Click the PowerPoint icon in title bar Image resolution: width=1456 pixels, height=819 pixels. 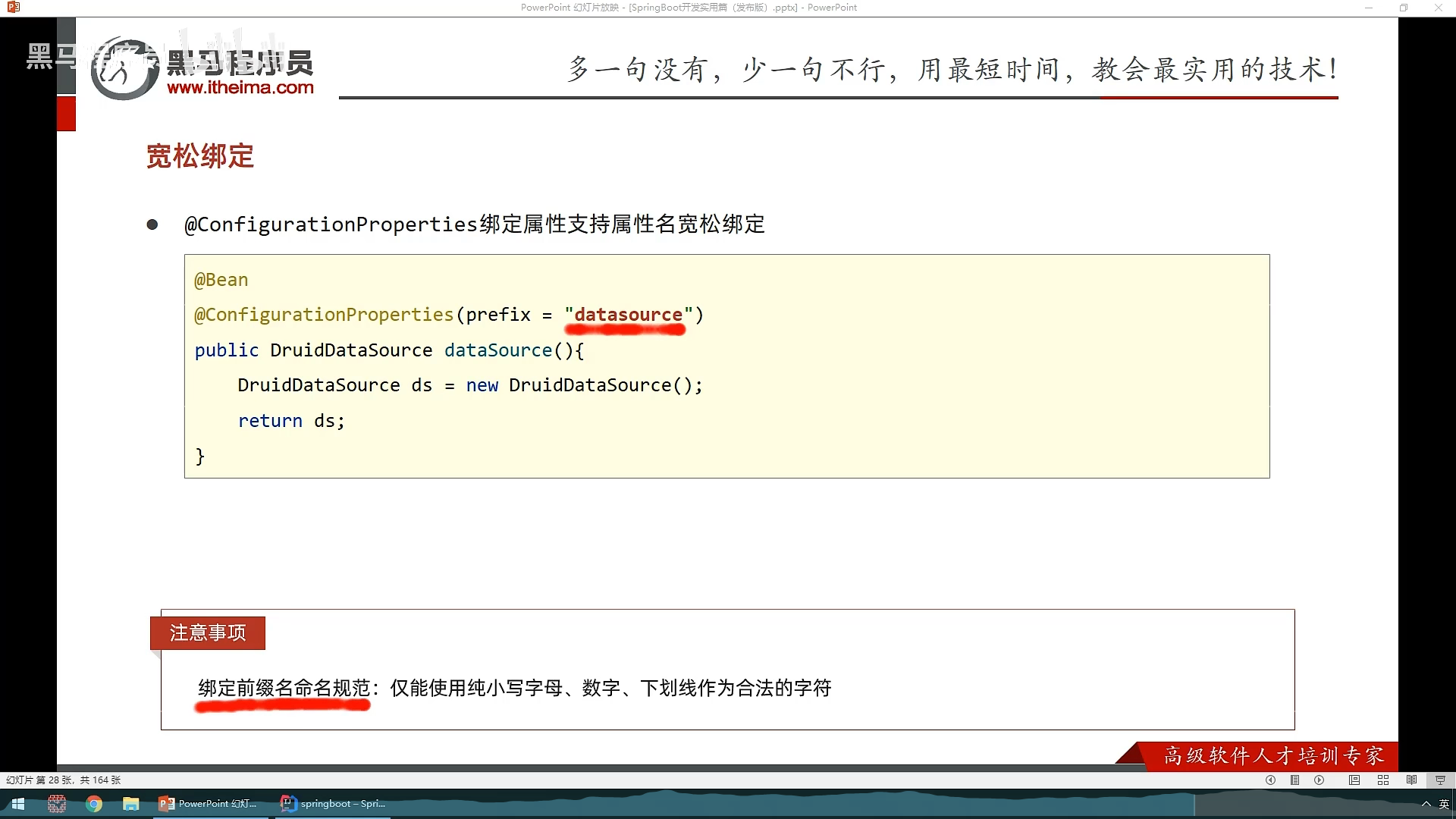click(14, 8)
